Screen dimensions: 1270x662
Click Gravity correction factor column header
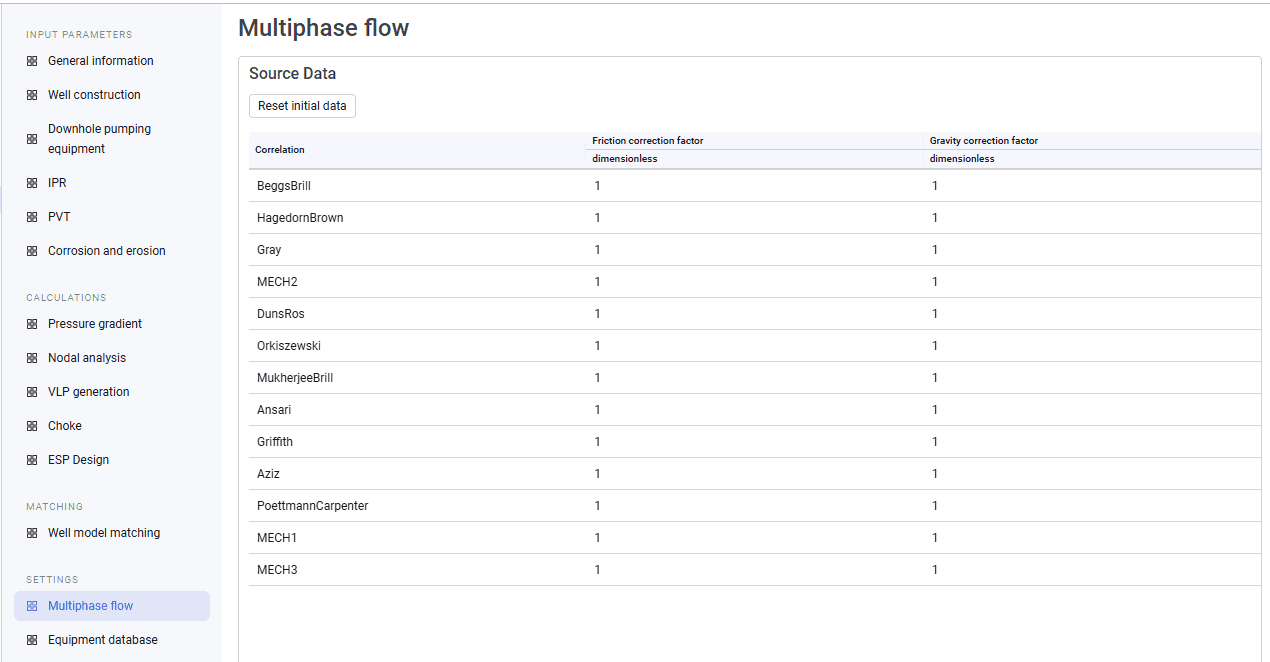pos(1092,141)
